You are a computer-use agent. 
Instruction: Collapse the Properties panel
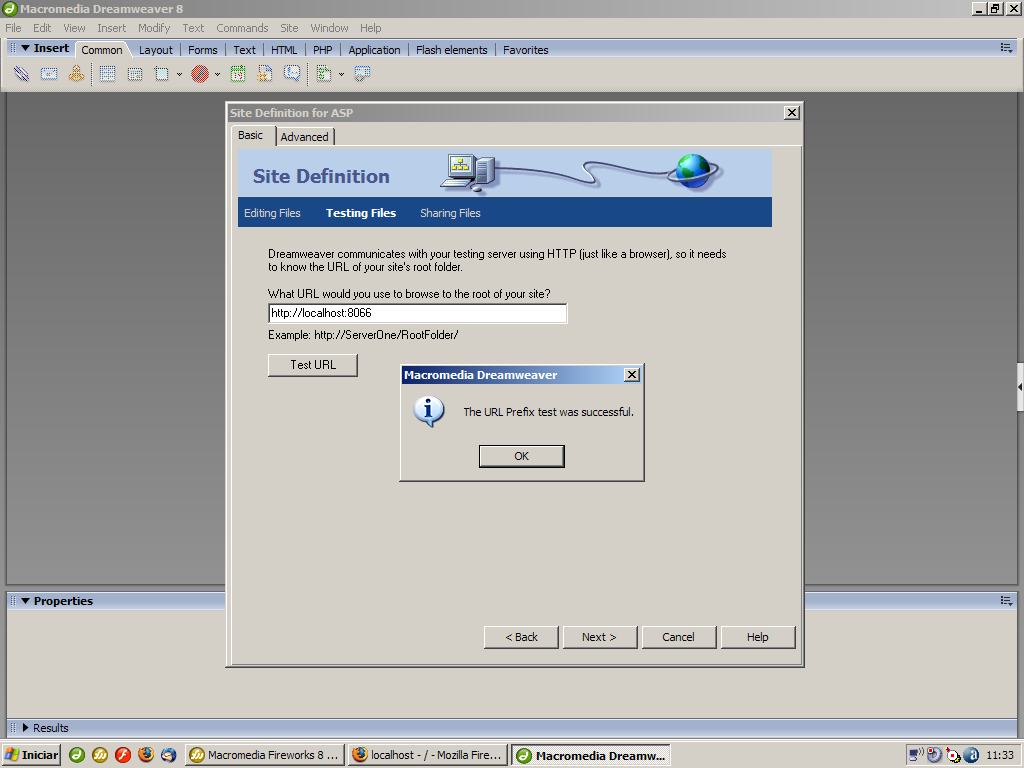(25, 601)
